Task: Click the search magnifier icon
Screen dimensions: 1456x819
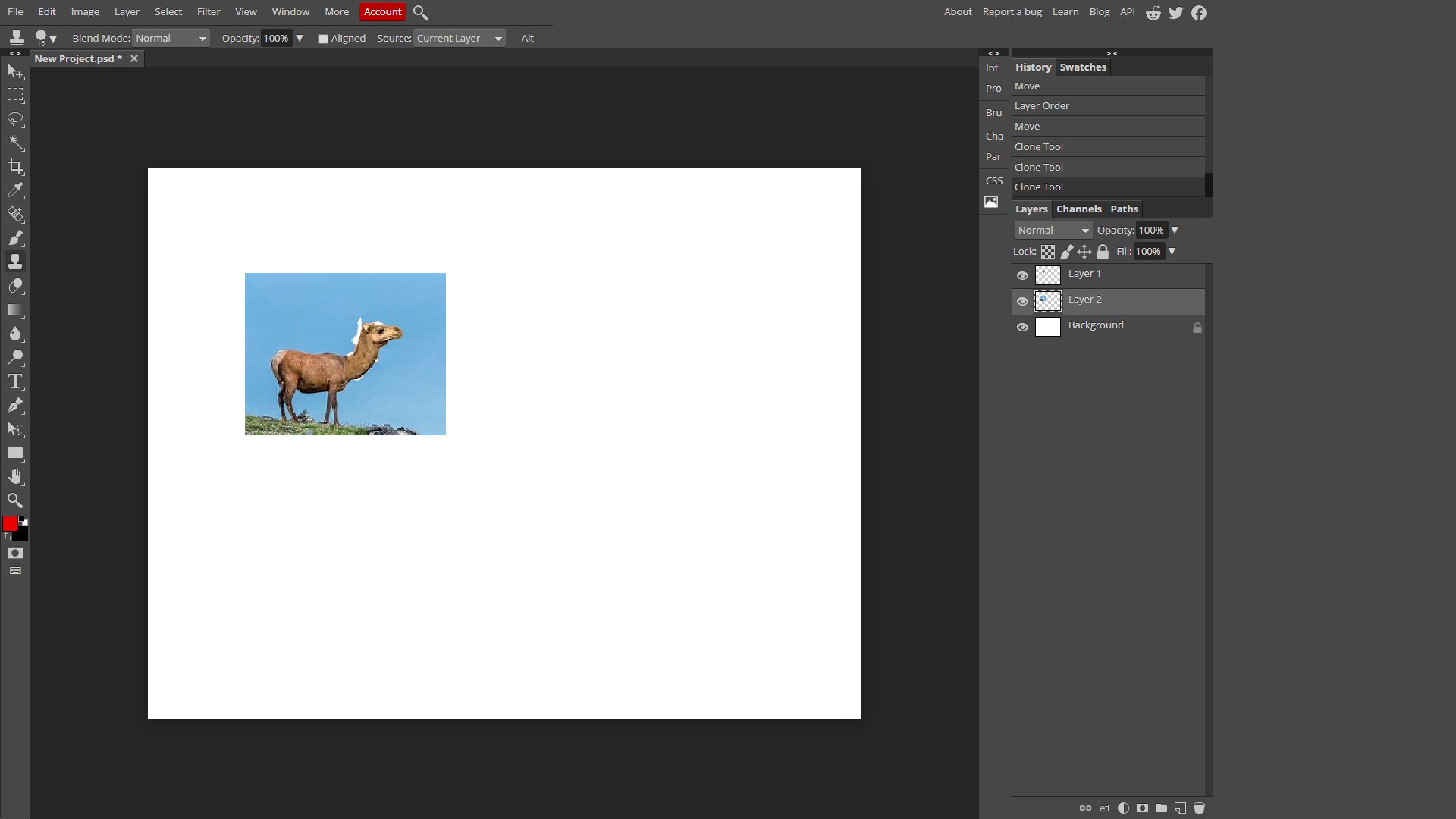Action: tap(421, 12)
